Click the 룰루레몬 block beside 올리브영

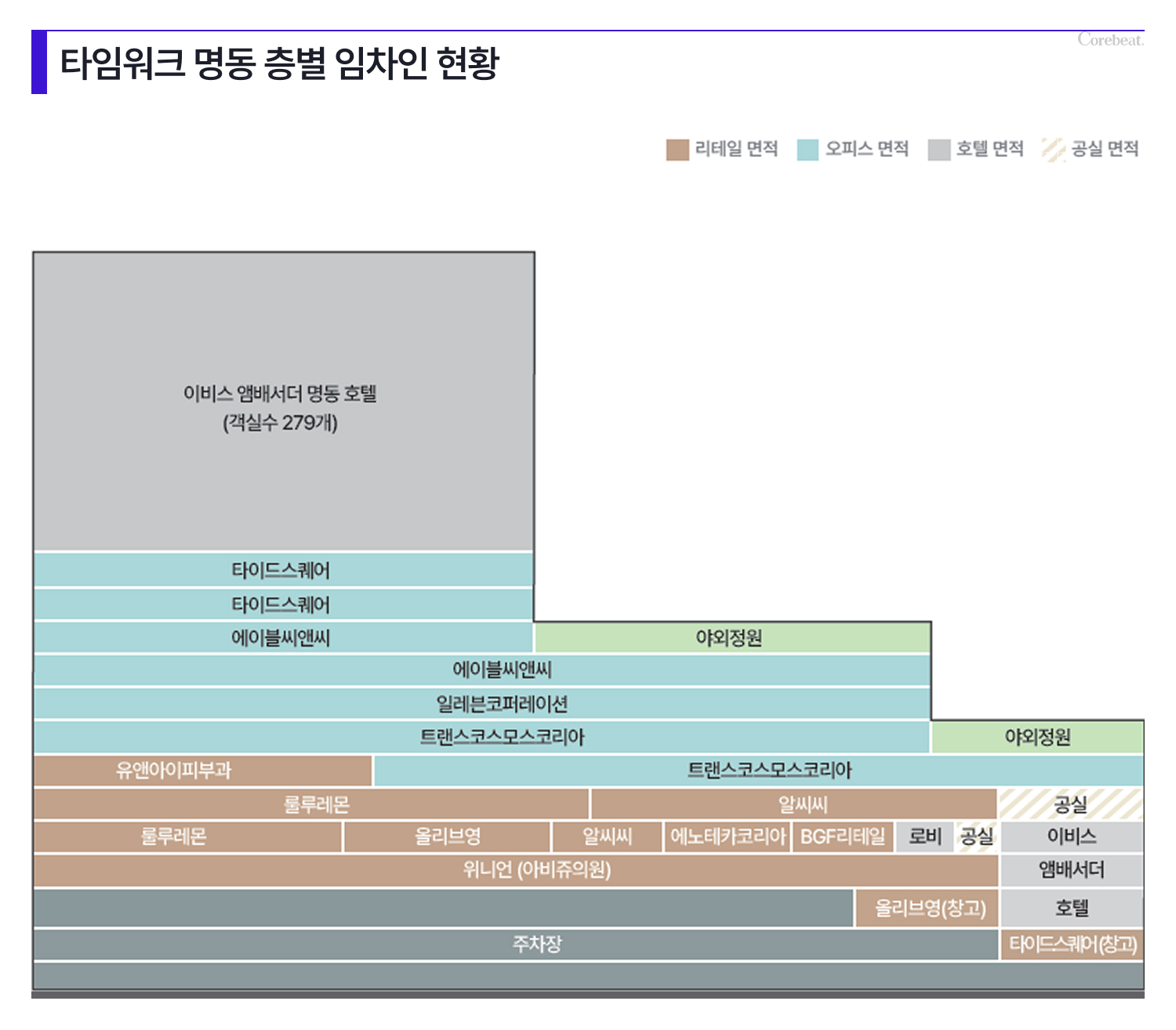[x=188, y=837]
